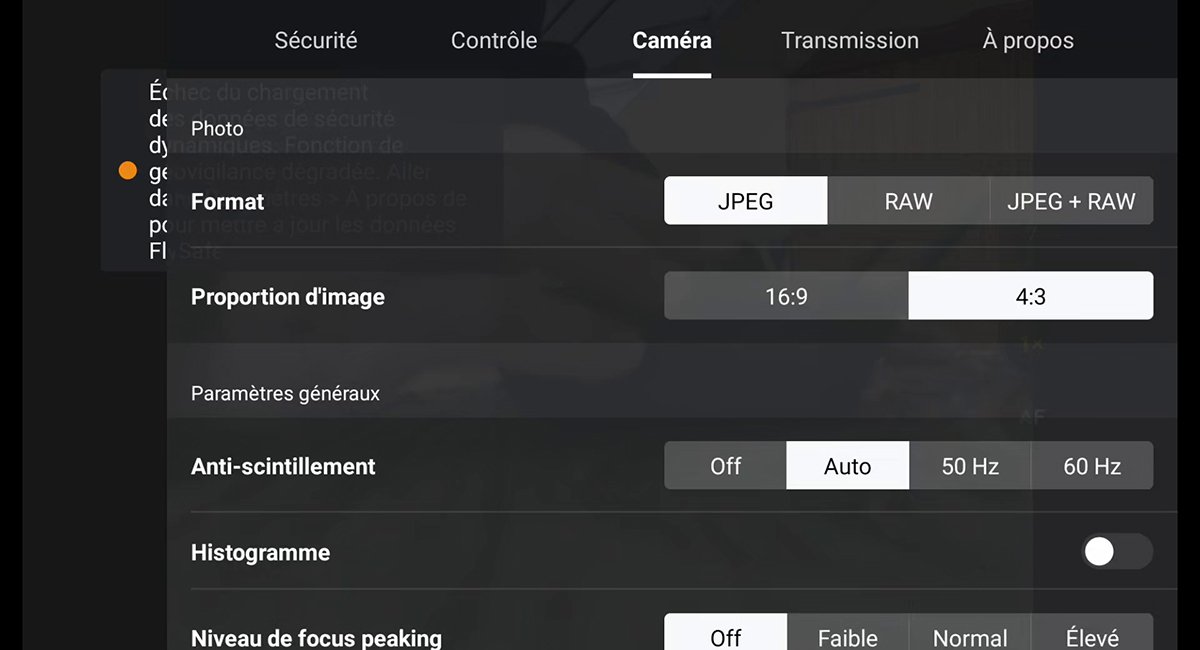
Task: Choose Normal focus peaking level
Action: [970, 633]
